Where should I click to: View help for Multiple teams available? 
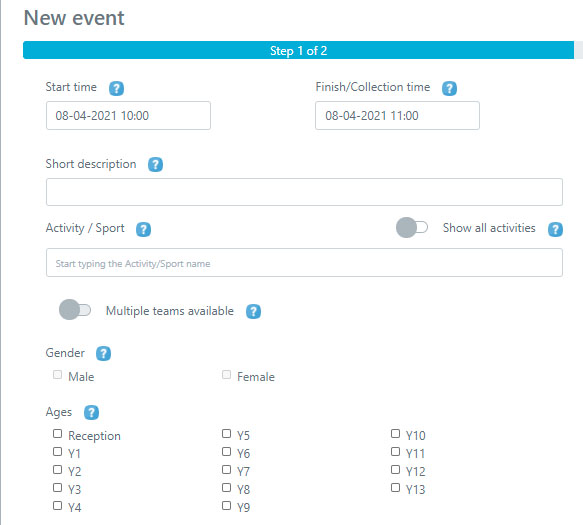[x=254, y=311]
